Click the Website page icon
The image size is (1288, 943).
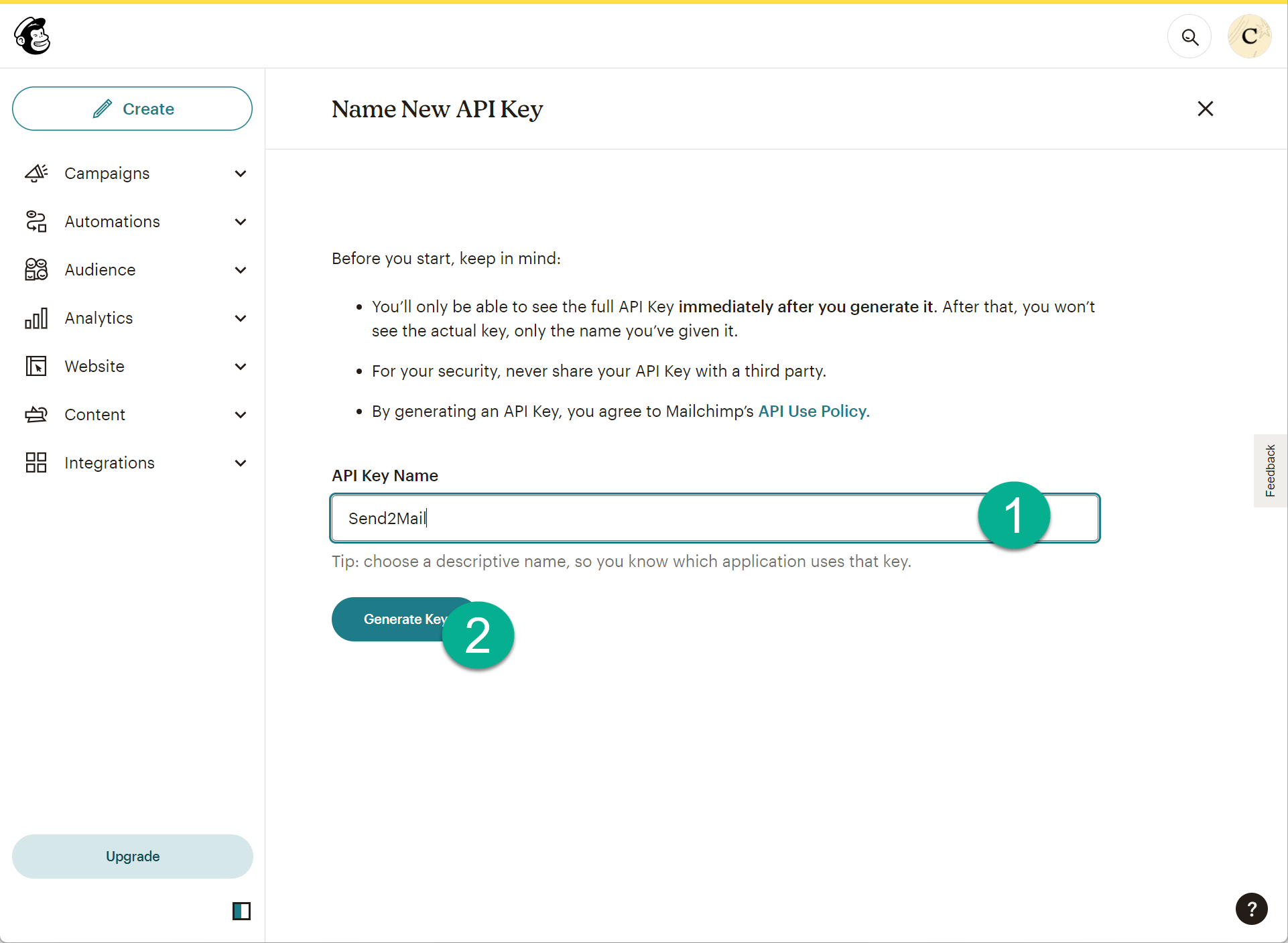pyautogui.click(x=36, y=367)
